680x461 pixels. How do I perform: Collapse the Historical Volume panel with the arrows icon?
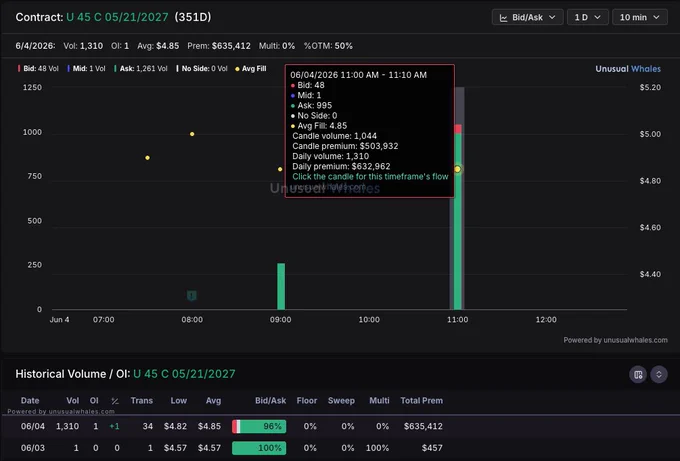tap(659, 375)
